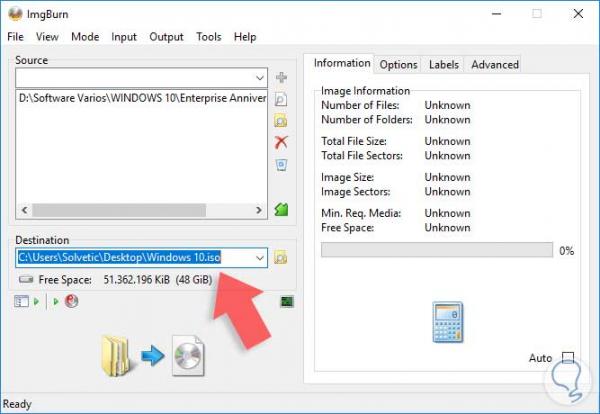
Task: Click the red X remove-item icon
Action: tap(281, 142)
